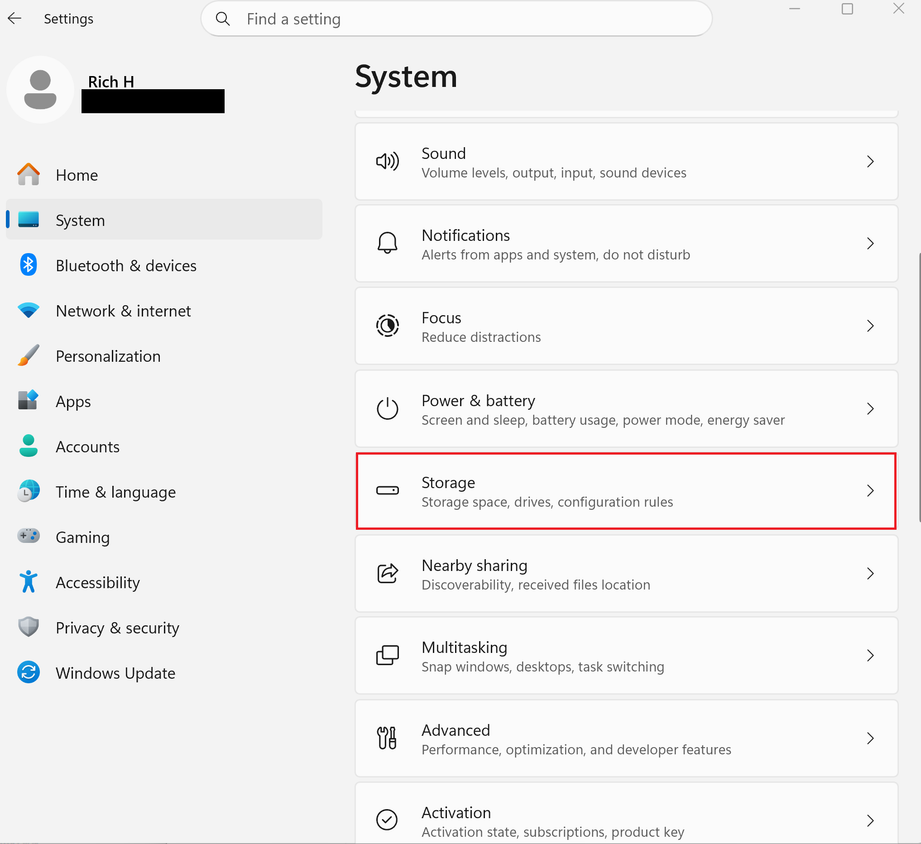Click the Gaming label in sidebar
This screenshot has height=844, width=921.
(x=82, y=538)
